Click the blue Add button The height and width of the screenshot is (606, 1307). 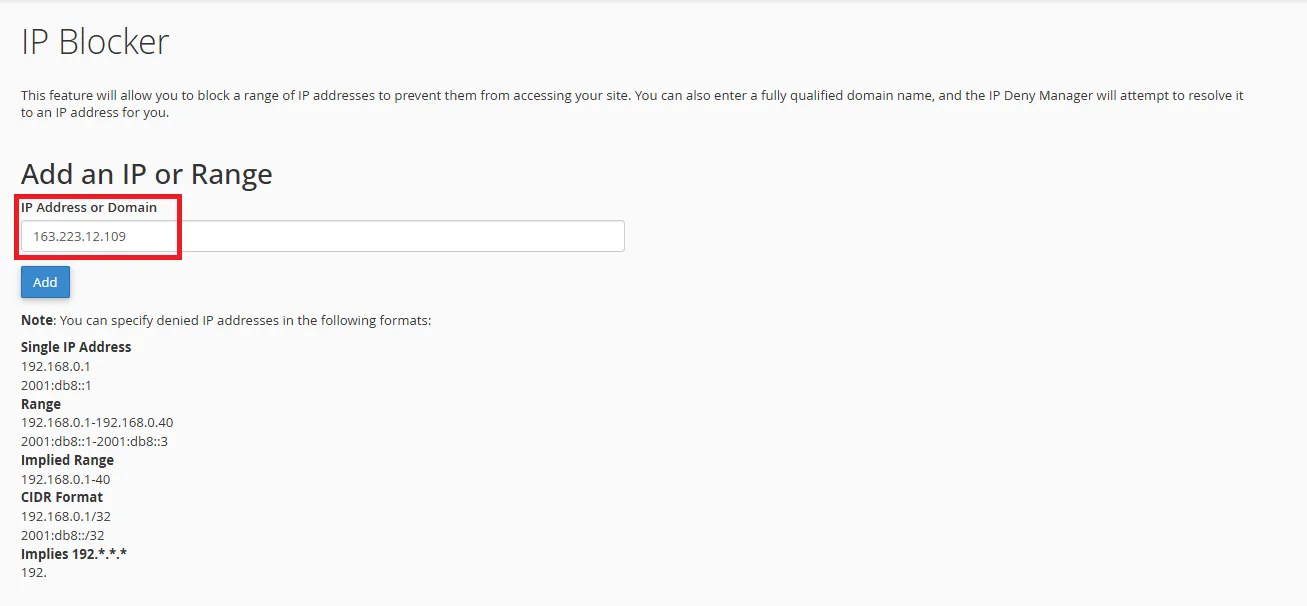tap(45, 282)
